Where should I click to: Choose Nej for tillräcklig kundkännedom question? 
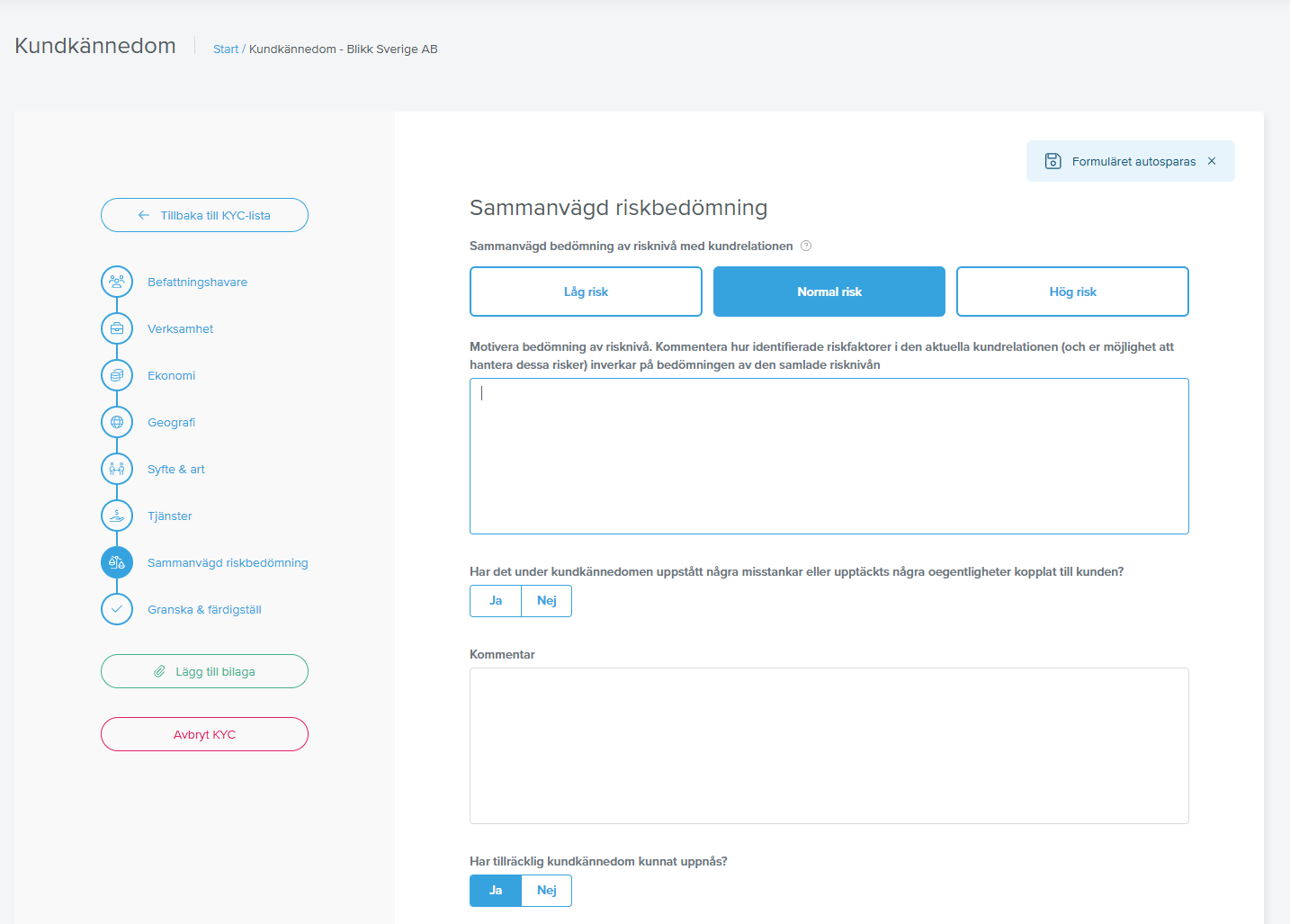click(547, 891)
